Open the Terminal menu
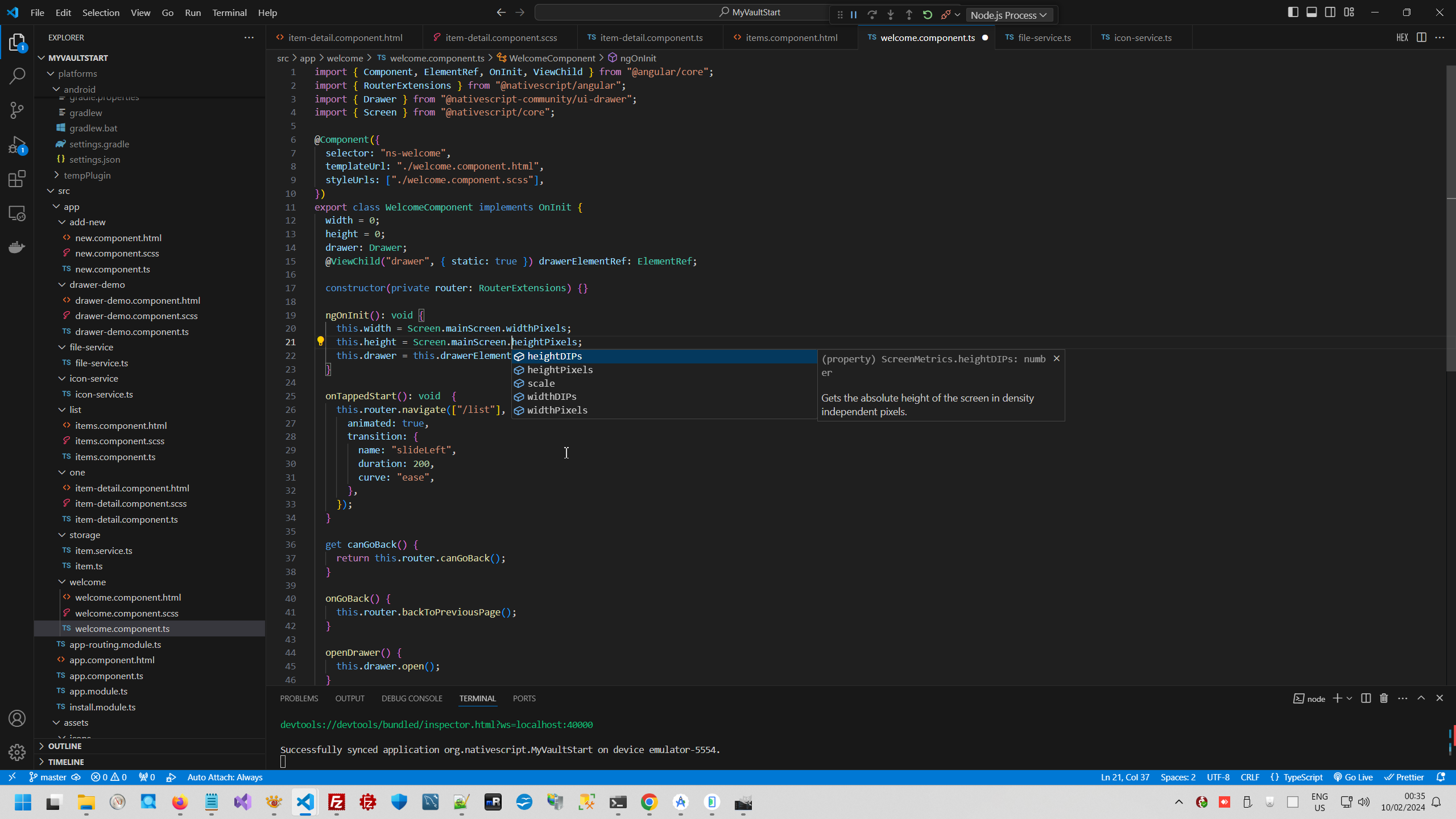Viewport: 1456px width, 819px height. click(x=229, y=12)
